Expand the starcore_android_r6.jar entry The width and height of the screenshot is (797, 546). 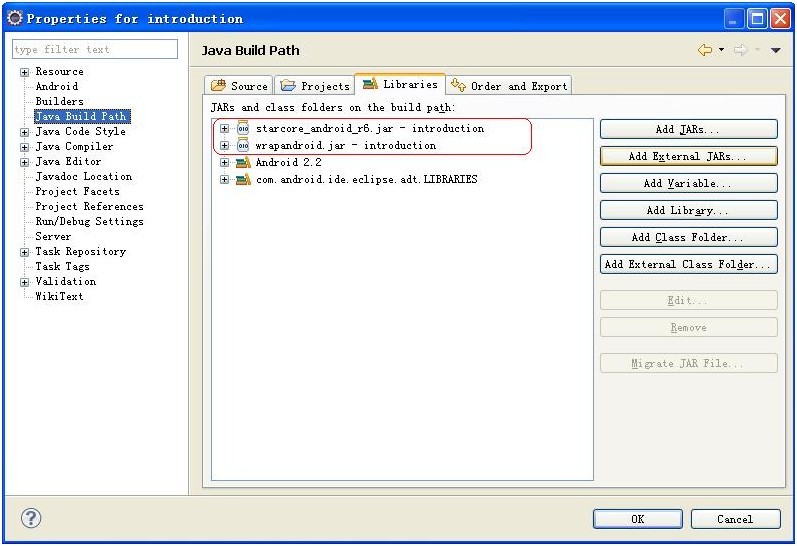click(x=225, y=129)
